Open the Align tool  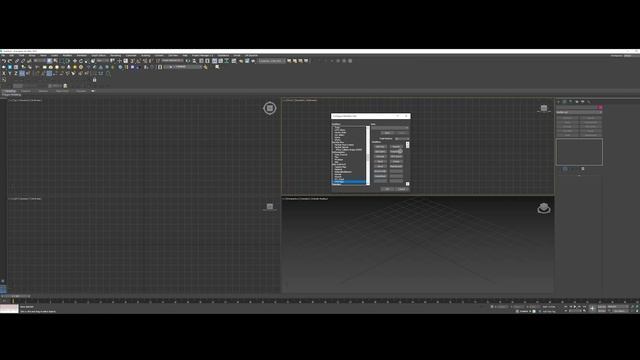click(194, 61)
